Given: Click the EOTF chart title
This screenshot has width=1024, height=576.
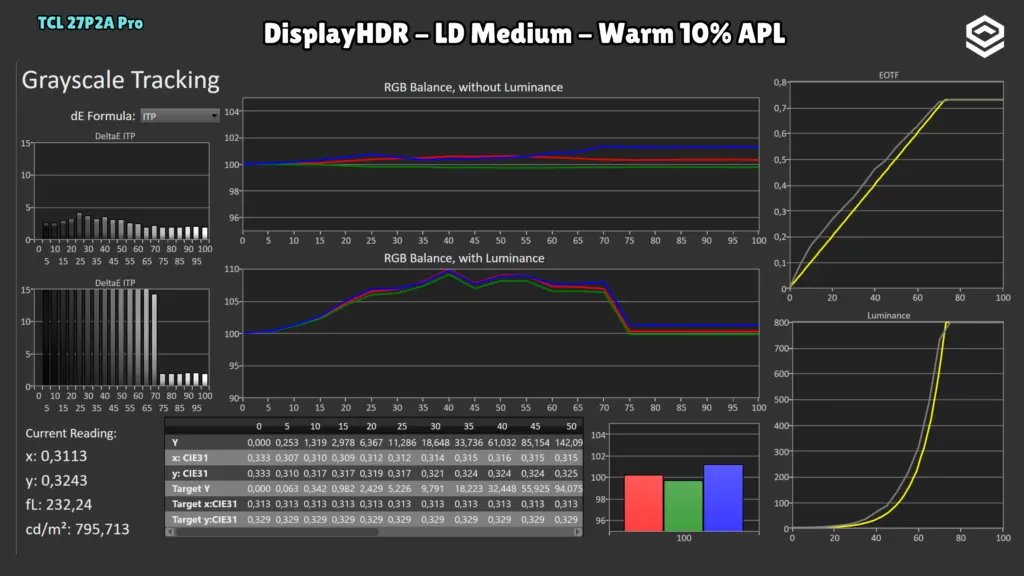Looking at the screenshot, I should (888, 75).
